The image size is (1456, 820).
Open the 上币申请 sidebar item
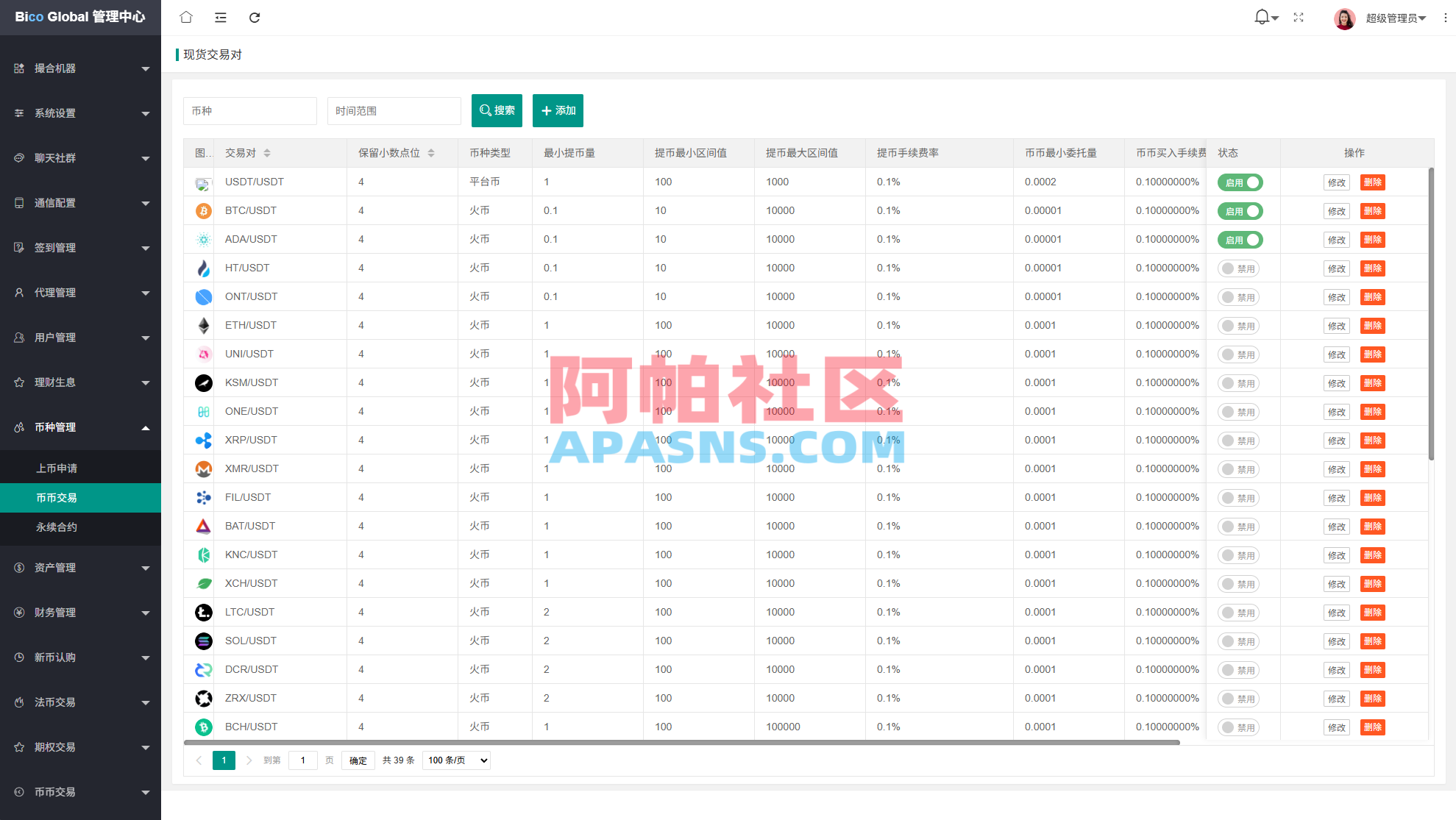[59, 468]
